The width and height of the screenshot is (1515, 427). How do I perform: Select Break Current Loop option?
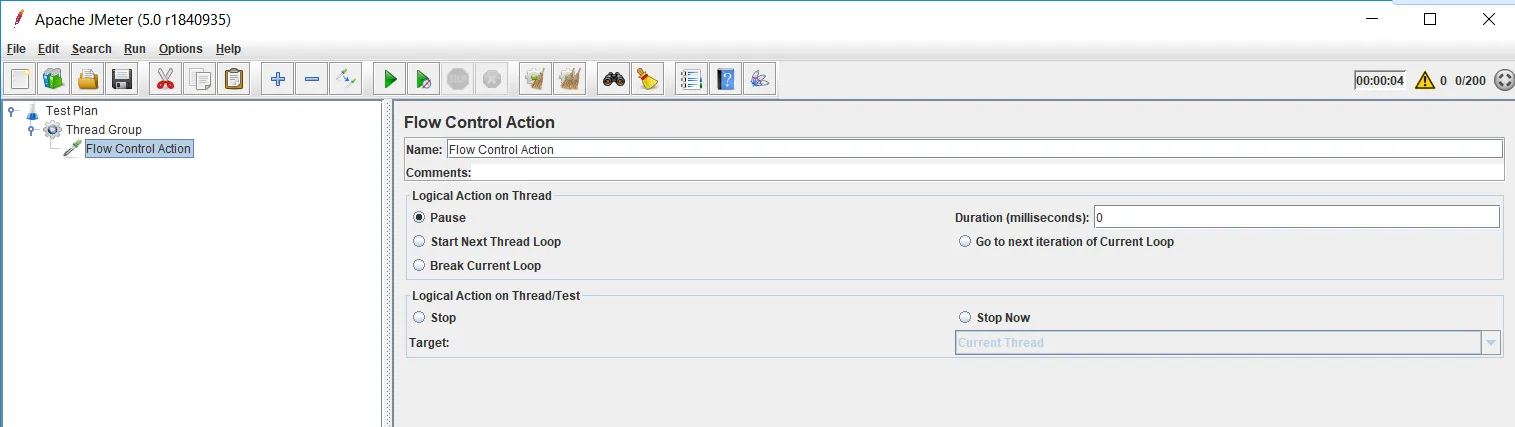(419, 265)
